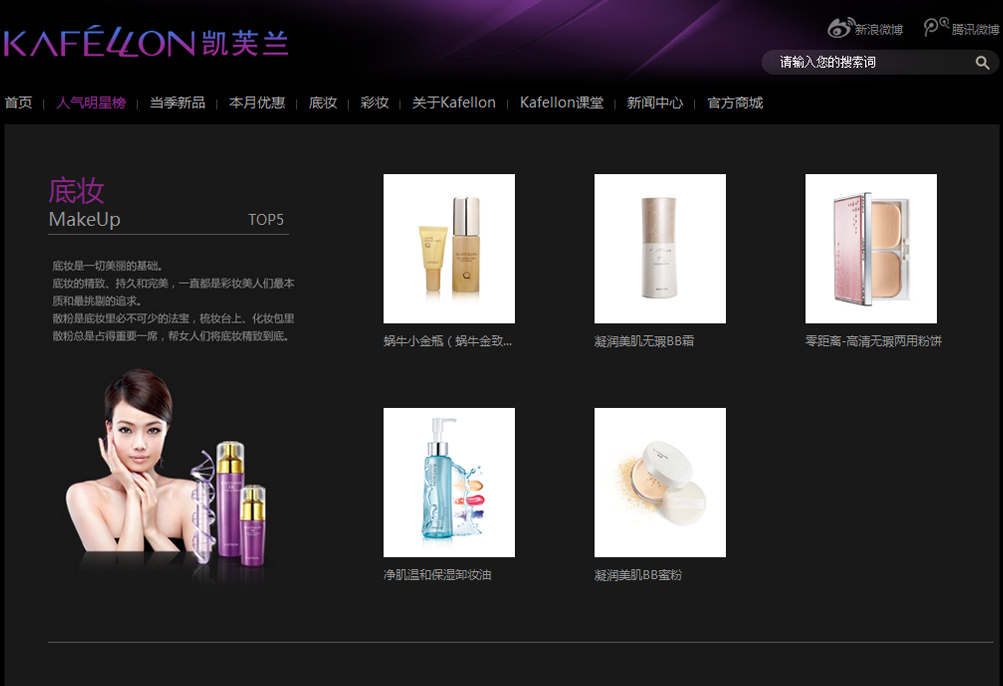
Task: Select 当季新品 in the navigation
Action: coord(177,102)
